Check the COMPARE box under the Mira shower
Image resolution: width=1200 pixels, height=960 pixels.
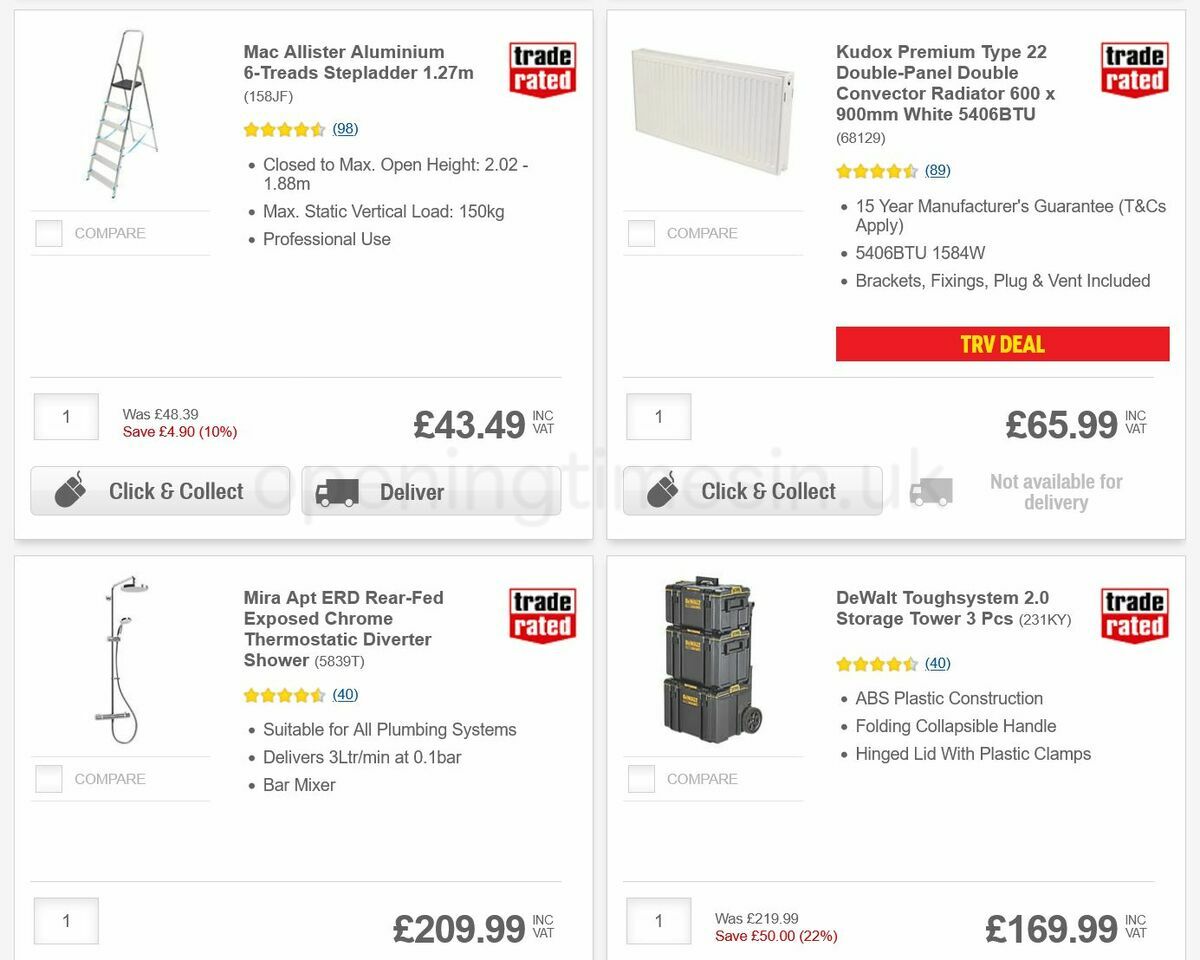[x=48, y=778]
